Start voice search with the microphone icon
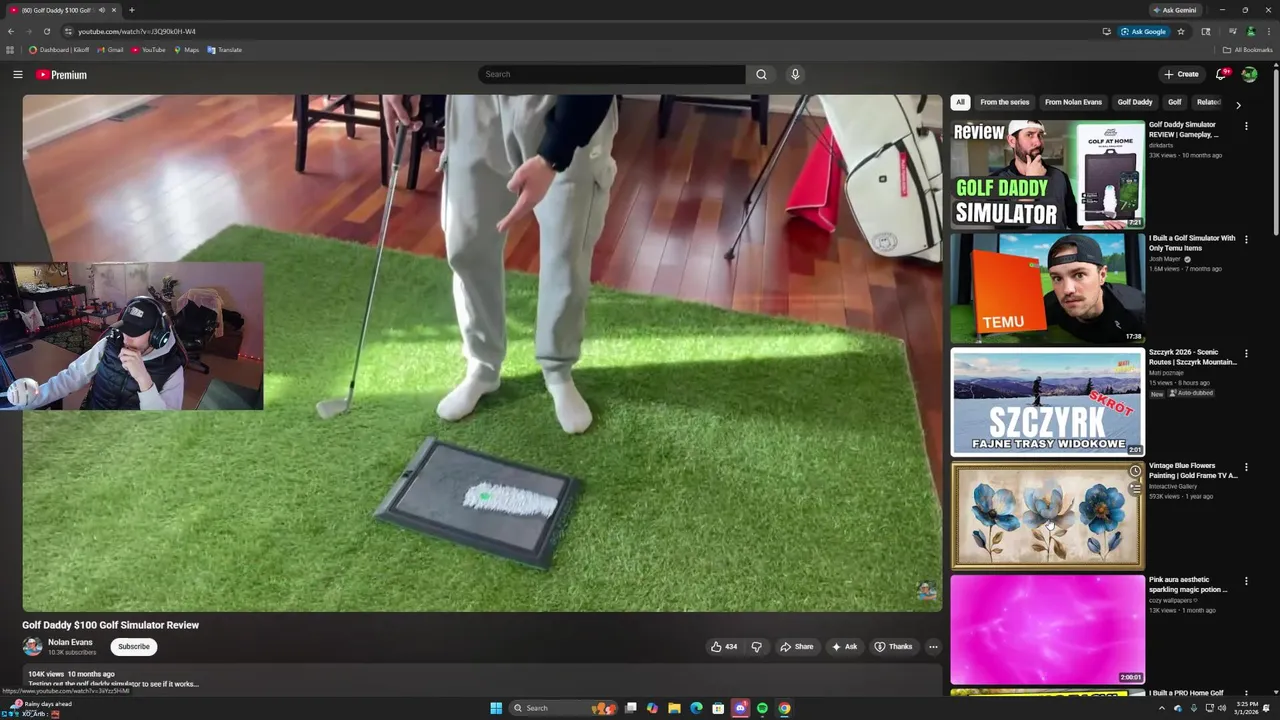Viewport: 1280px width, 720px height. pyautogui.click(x=795, y=74)
